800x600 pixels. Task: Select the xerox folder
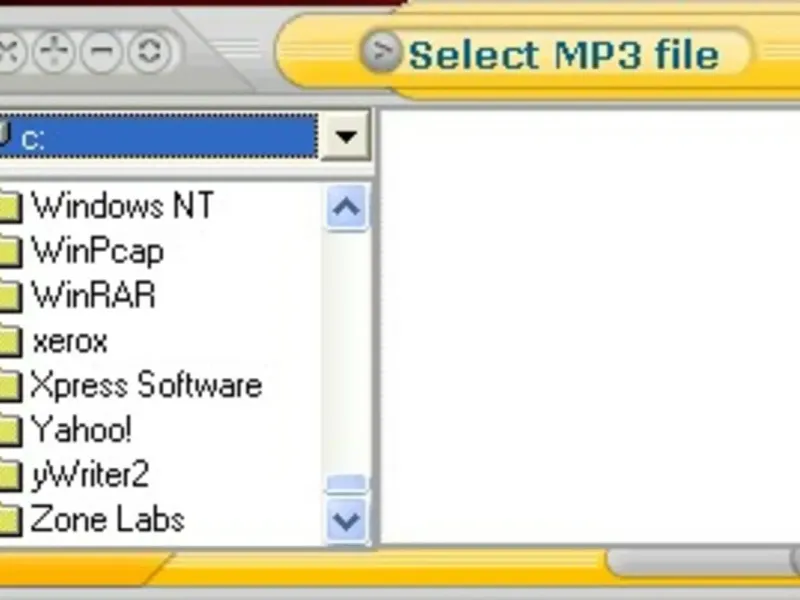coord(70,341)
